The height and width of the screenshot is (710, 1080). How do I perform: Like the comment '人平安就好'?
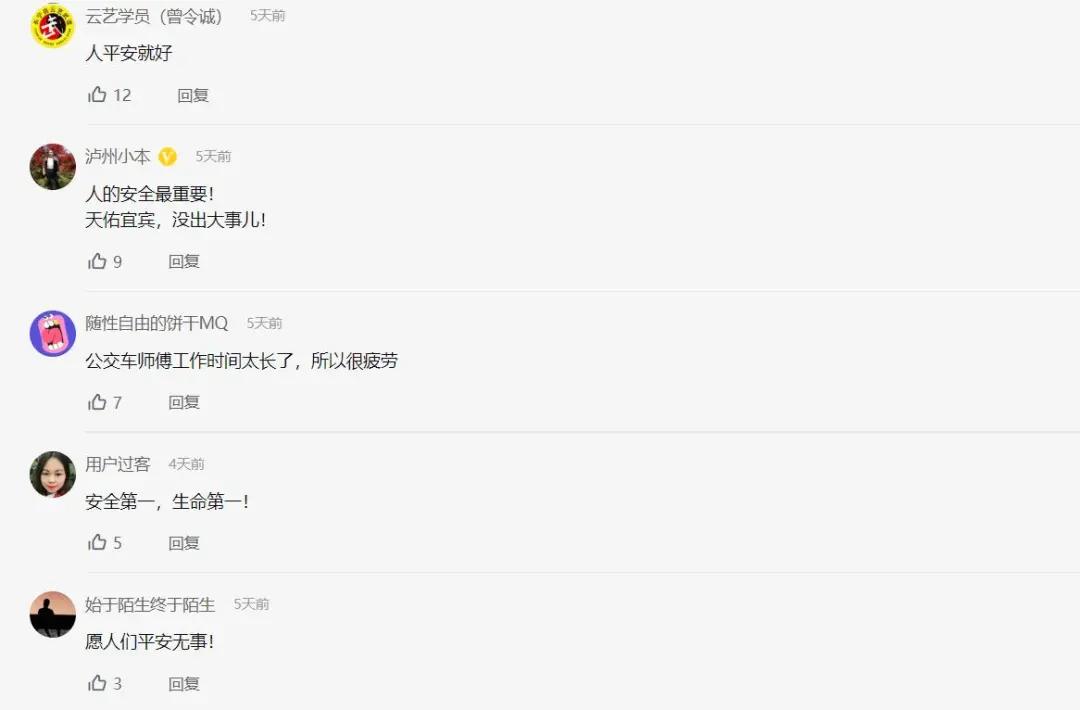97,95
